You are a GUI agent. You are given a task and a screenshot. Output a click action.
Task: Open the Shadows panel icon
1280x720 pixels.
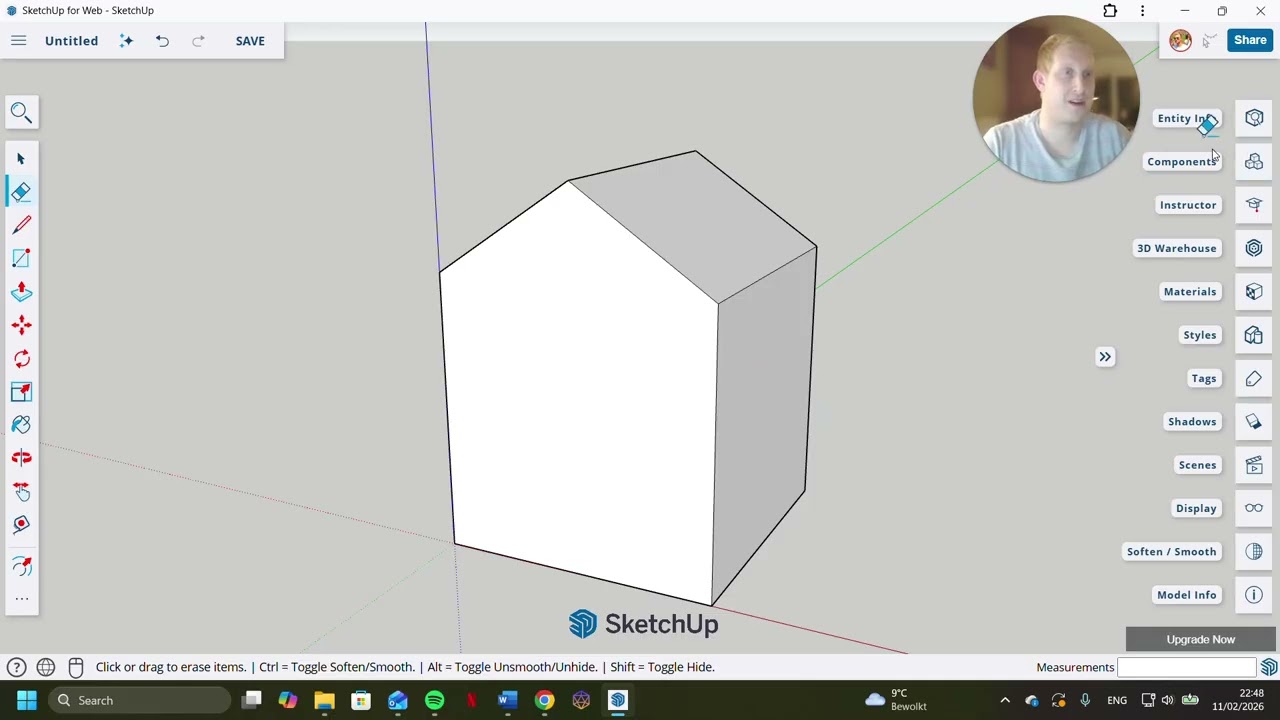pos(1254,421)
